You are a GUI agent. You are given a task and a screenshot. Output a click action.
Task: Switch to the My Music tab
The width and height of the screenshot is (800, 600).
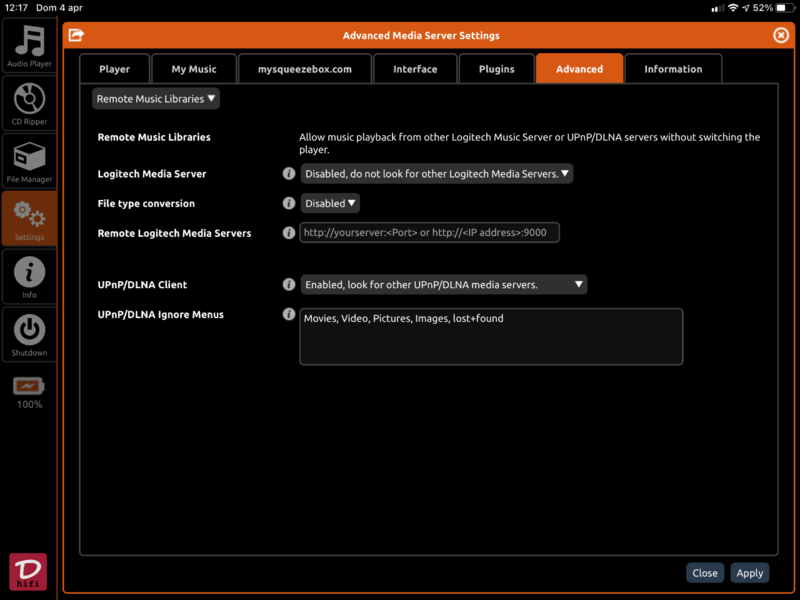tap(194, 69)
